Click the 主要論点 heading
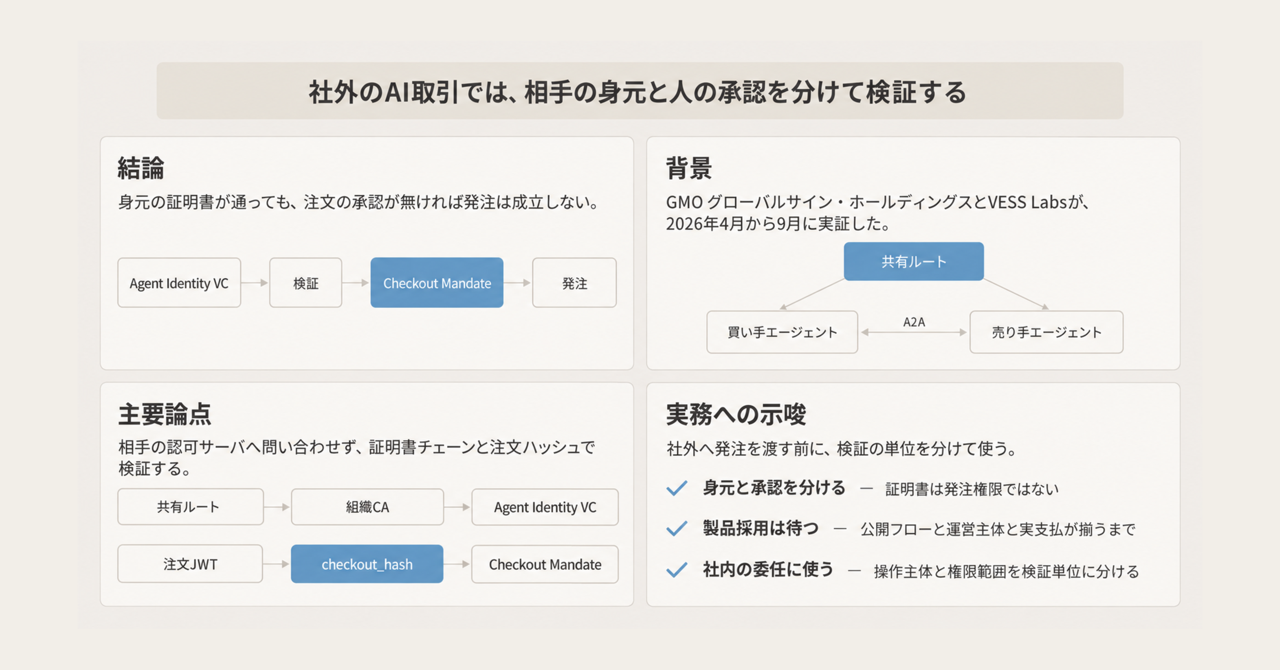Image resolution: width=1280 pixels, height=670 pixels. [x=165, y=414]
